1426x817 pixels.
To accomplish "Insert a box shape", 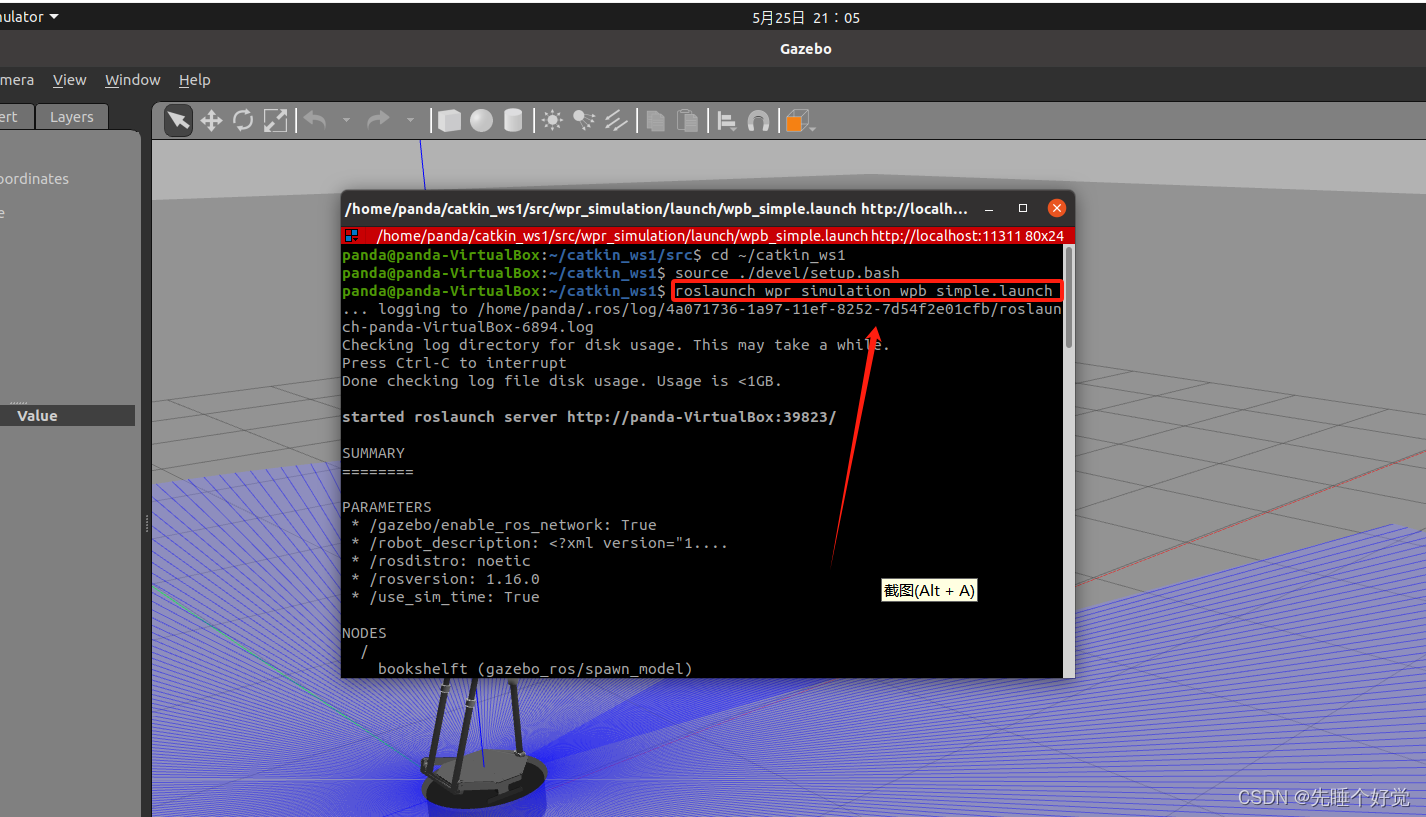I will (450, 121).
